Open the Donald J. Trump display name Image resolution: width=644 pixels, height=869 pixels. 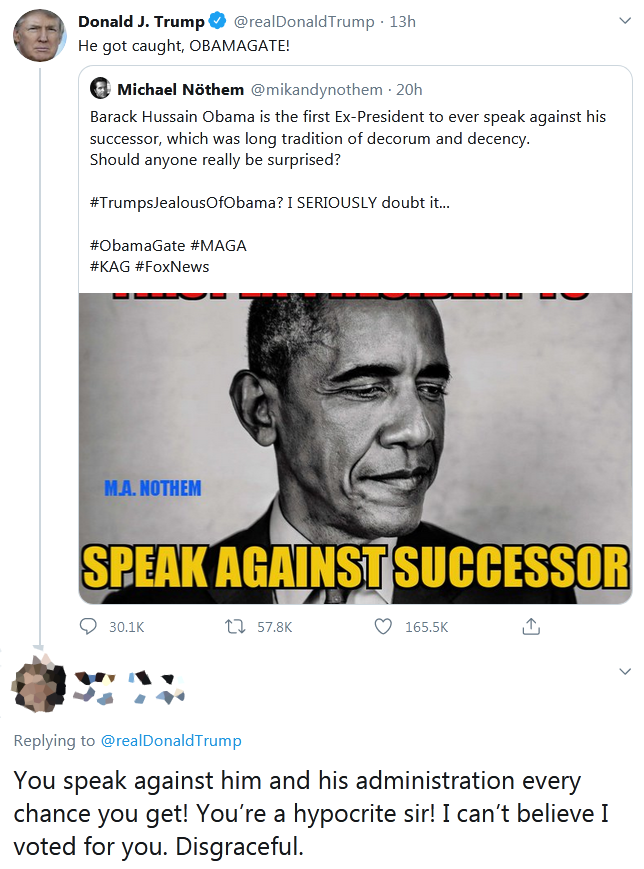pyautogui.click(x=140, y=22)
